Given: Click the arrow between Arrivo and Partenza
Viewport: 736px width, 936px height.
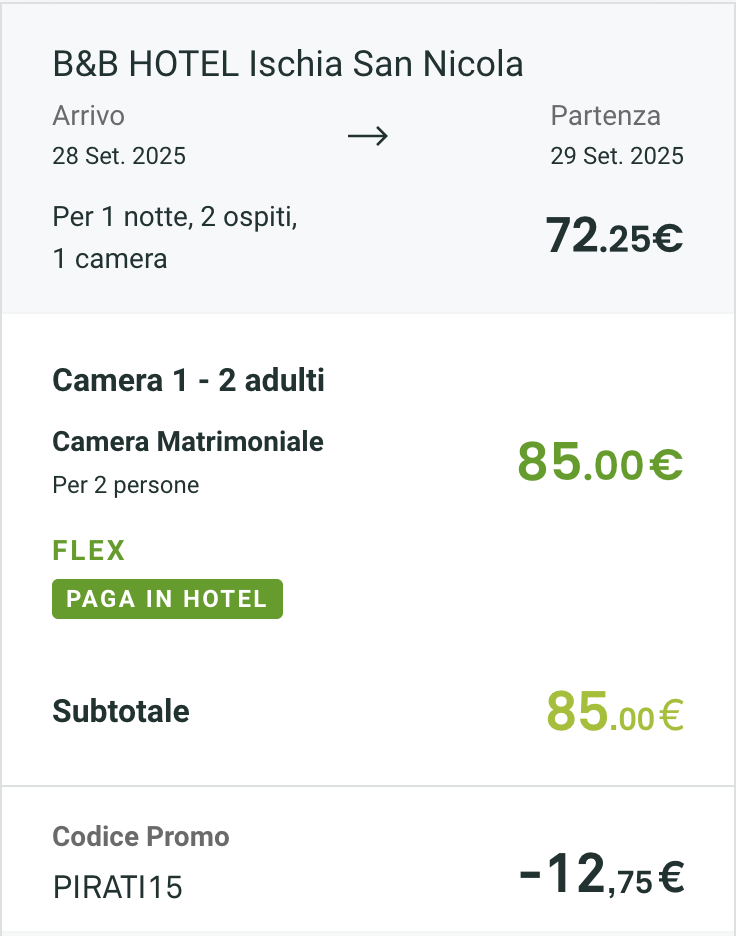Looking at the screenshot, I should [x=368, y=137].
